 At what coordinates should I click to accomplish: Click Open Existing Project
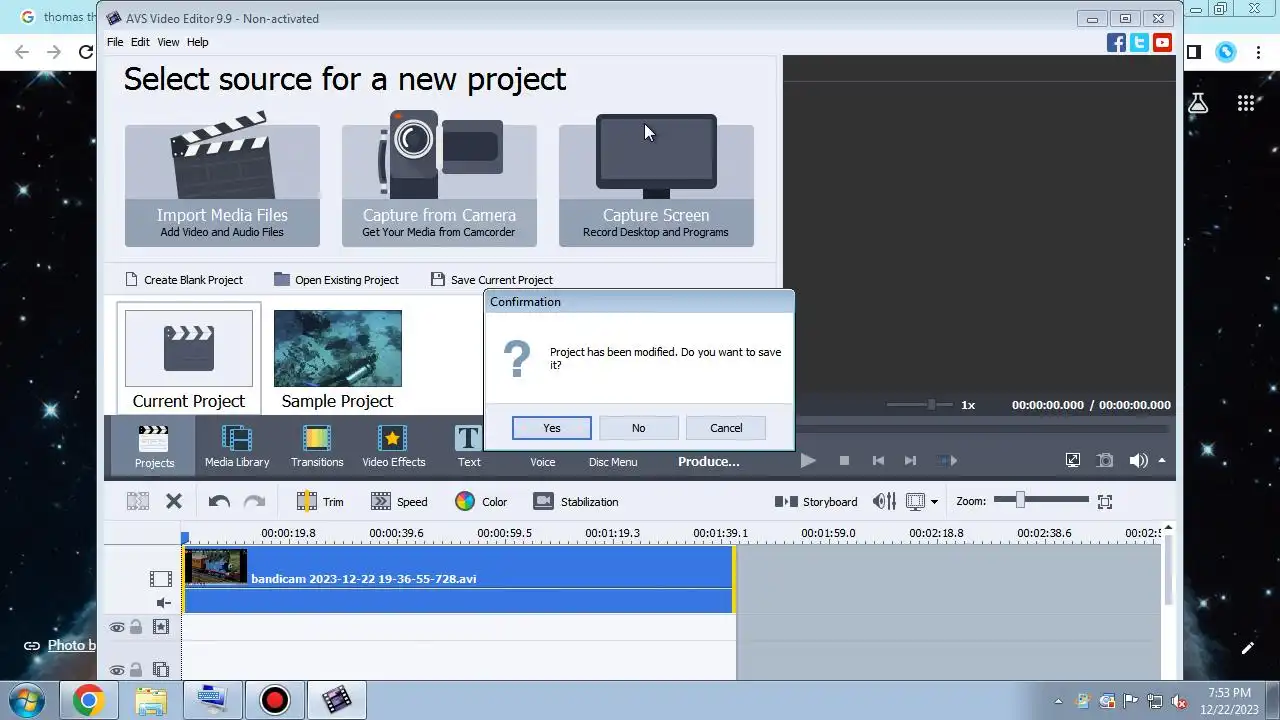click(337, 280)
